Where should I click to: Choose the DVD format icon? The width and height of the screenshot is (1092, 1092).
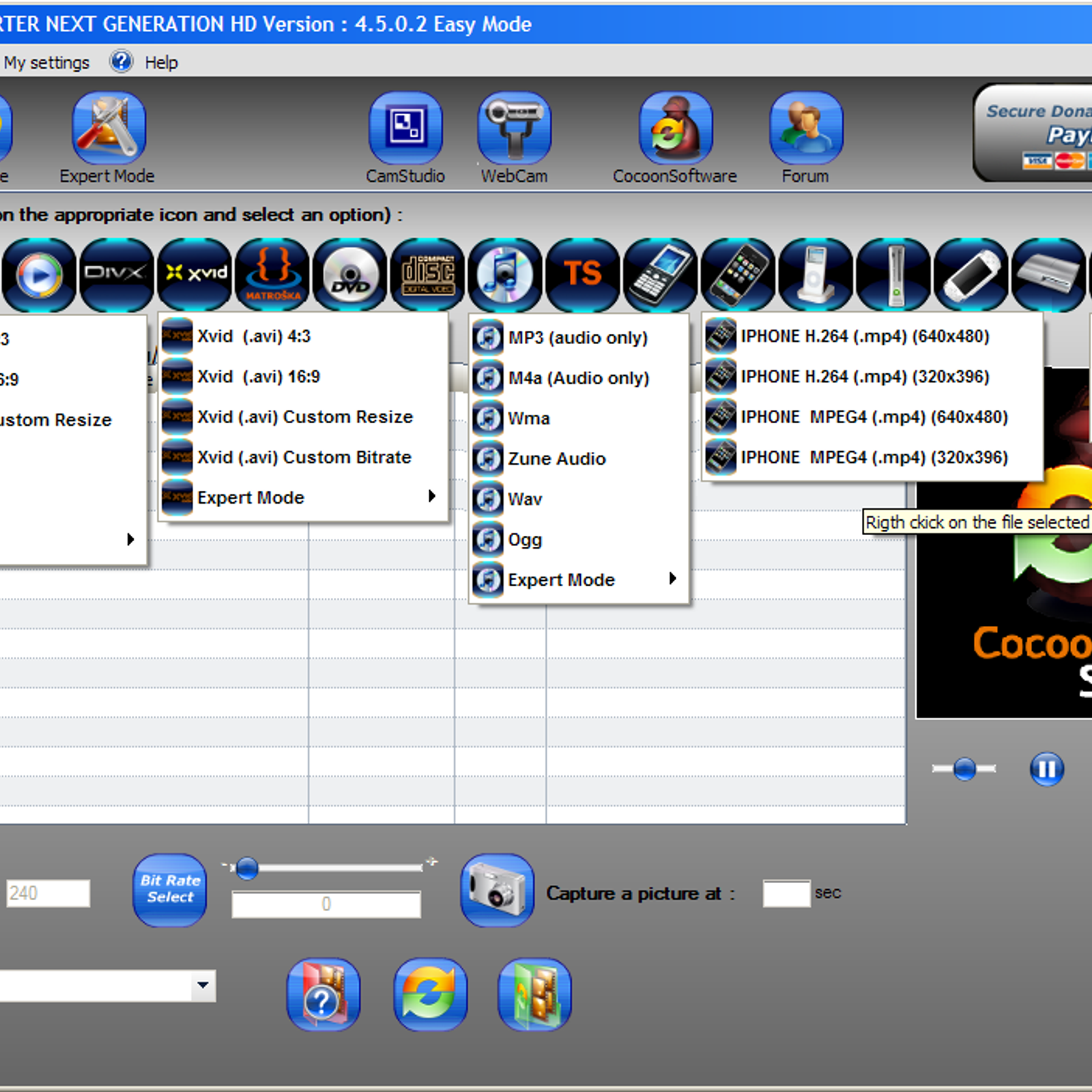point(350,274)
